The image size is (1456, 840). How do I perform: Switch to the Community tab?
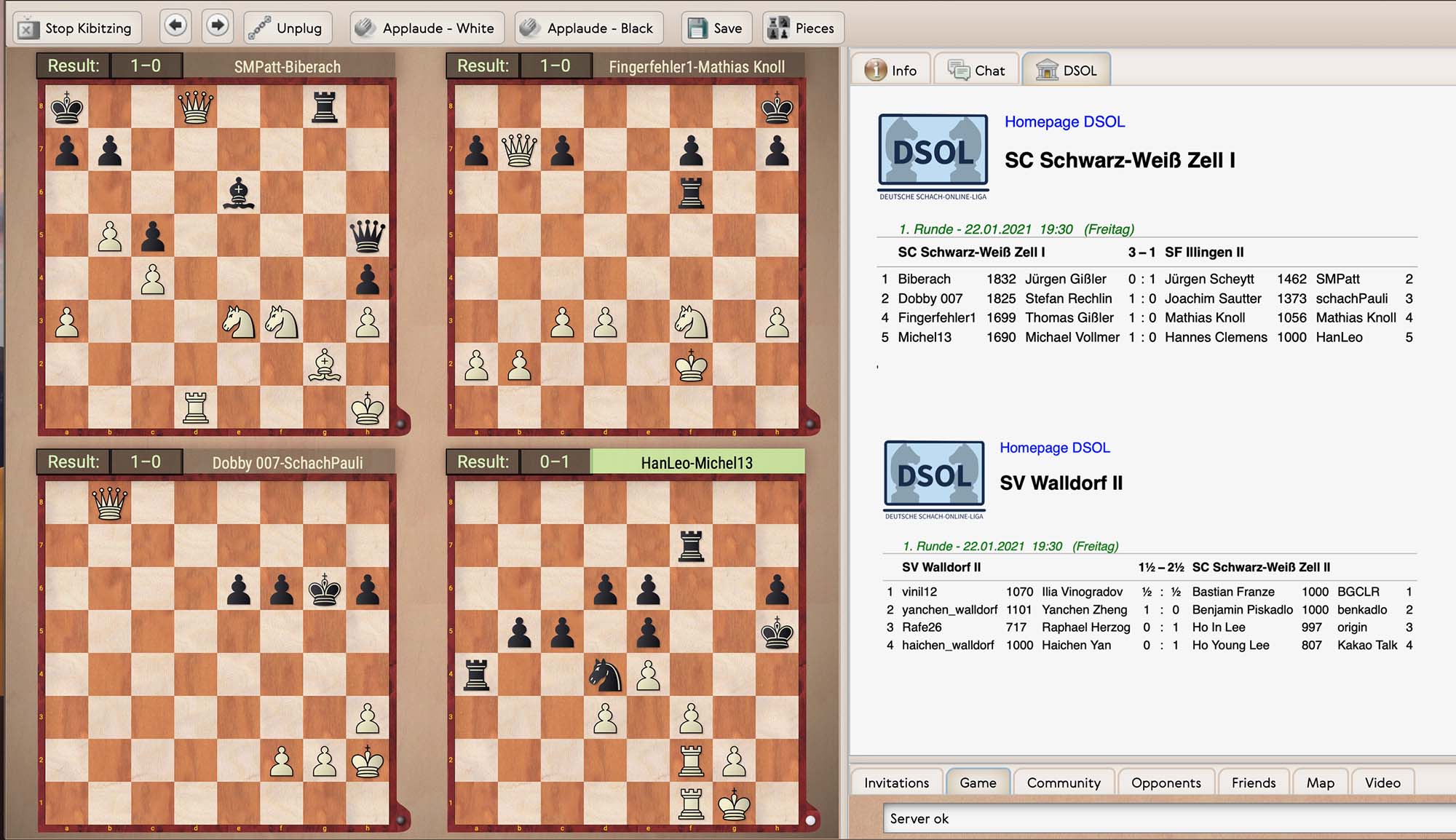point(1063,782)
